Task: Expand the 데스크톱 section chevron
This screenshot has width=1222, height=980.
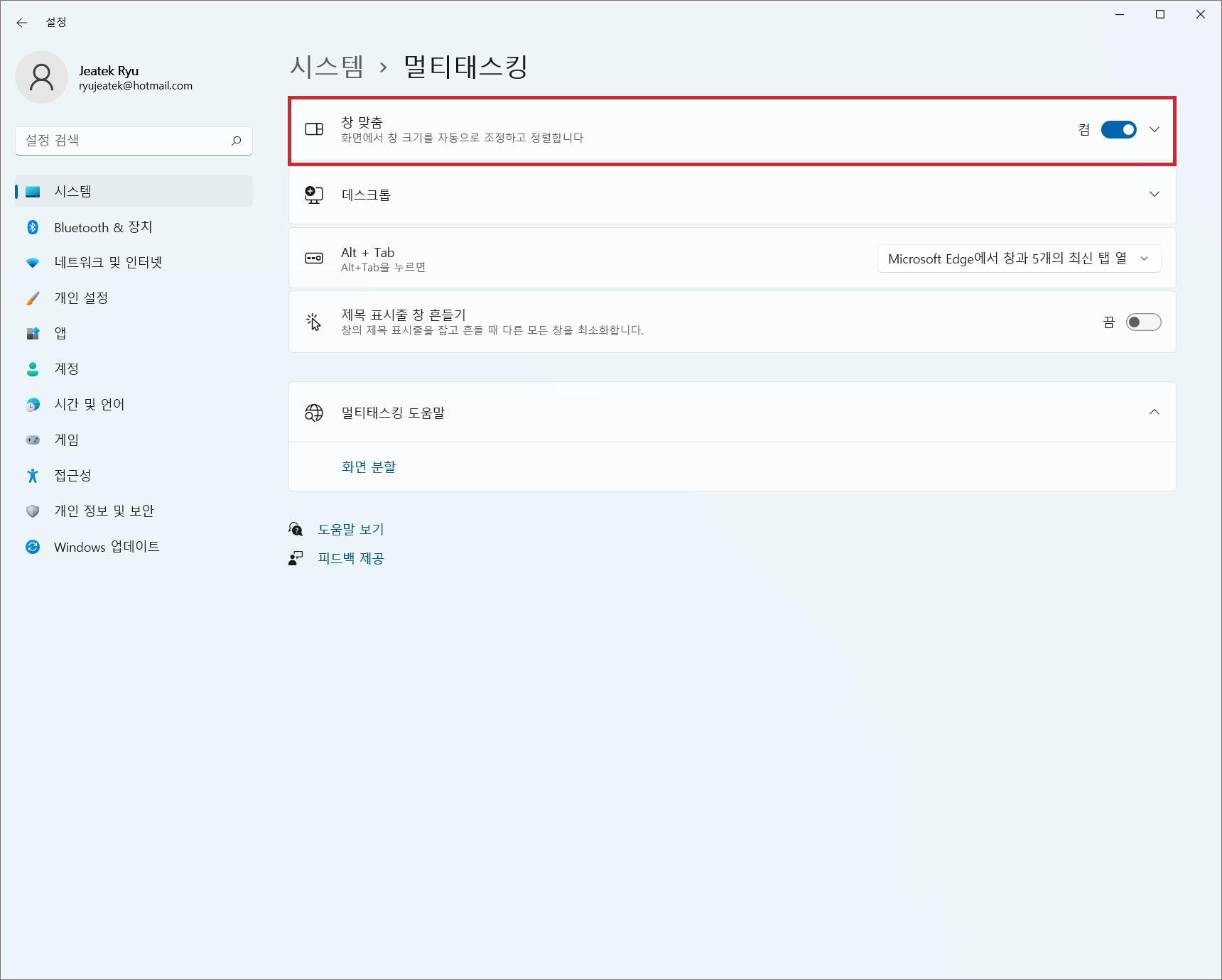Action: click(1155, 195)
